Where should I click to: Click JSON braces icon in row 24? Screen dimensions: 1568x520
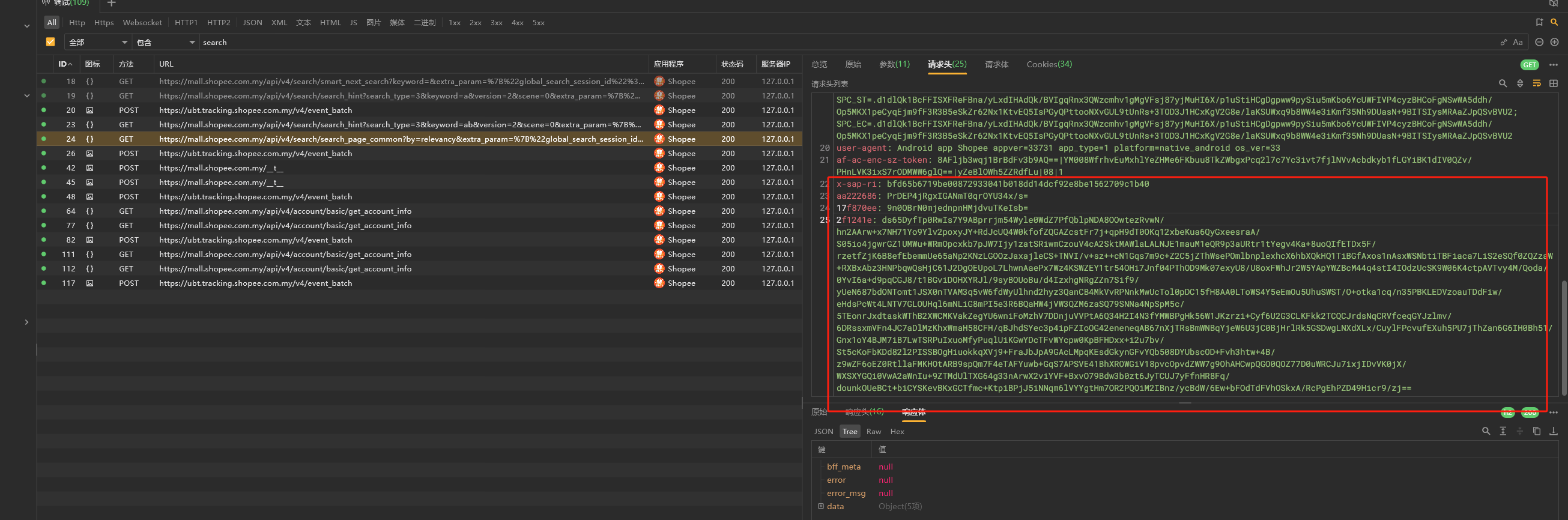[89, 139]
